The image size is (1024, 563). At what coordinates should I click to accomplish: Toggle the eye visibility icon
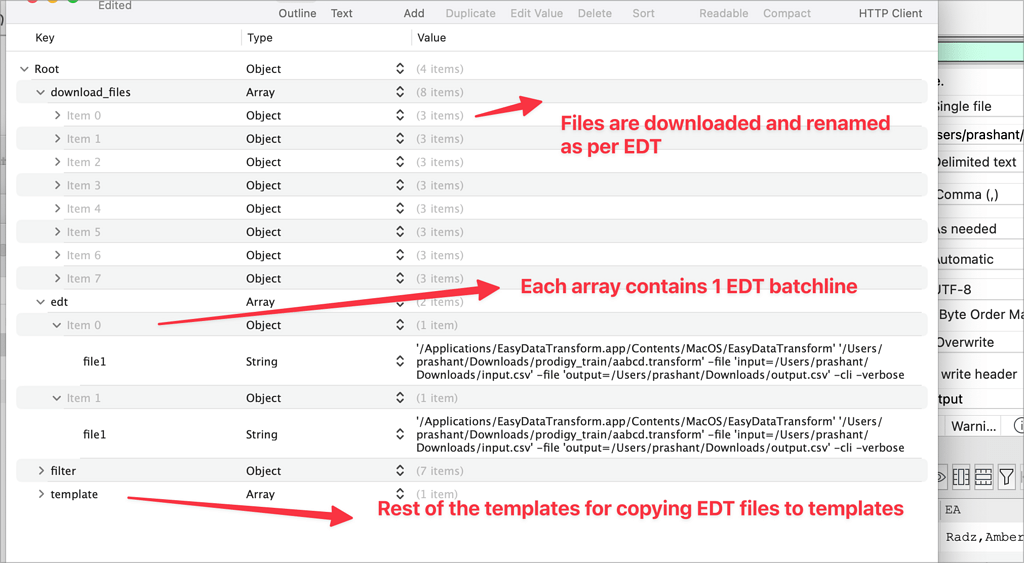[x=942, y=478]
